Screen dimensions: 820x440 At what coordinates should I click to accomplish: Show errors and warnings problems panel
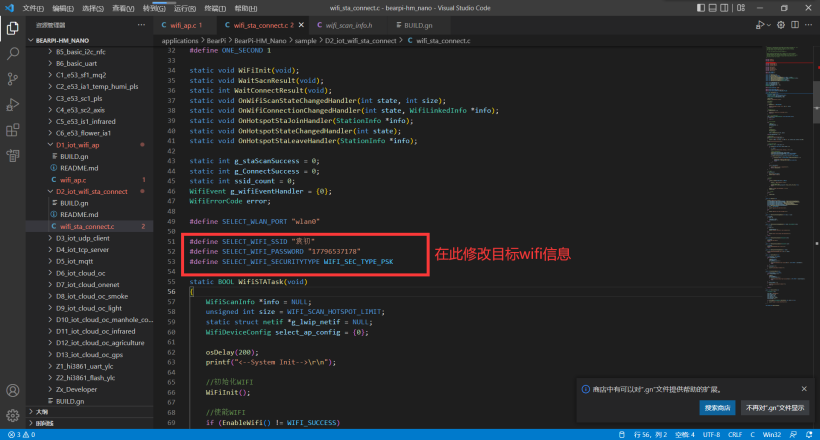point(20,435)
